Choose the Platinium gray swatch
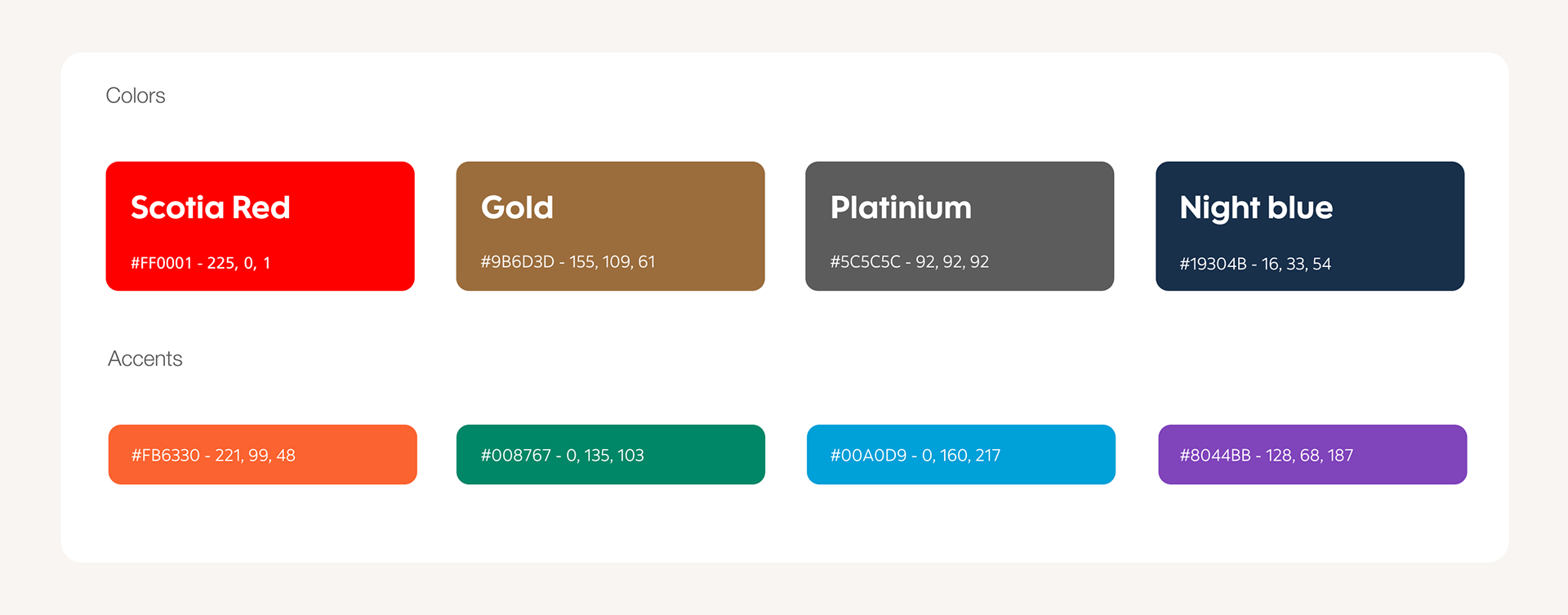This screenshot has width=1568, height=615. 960,226
